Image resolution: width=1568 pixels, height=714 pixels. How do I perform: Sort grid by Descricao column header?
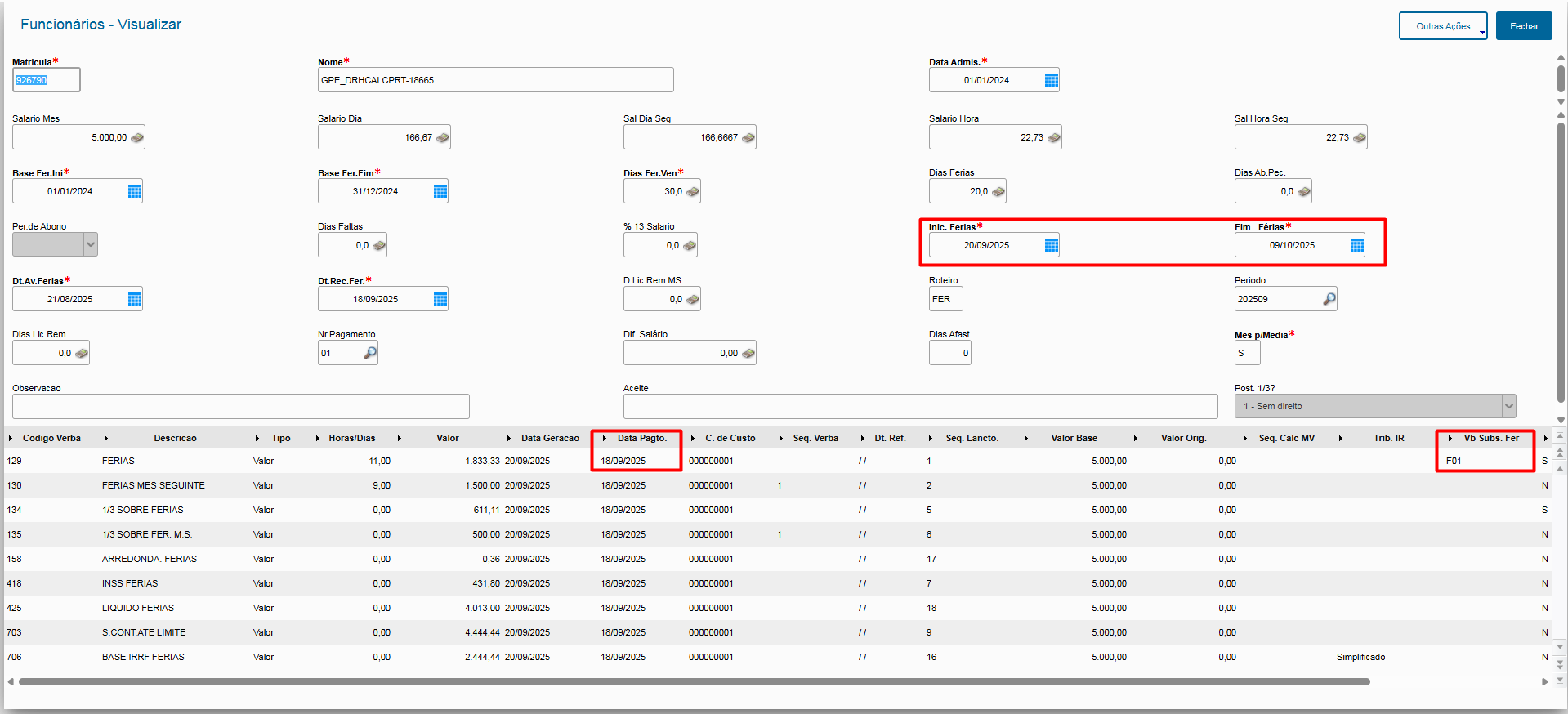(x=176, y=438)
